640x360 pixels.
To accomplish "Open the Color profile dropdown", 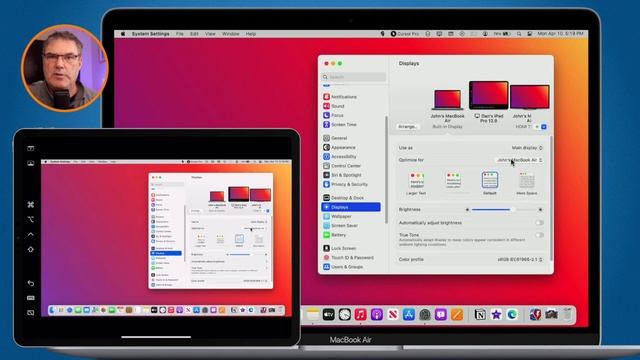I will [x=520, y=260].
